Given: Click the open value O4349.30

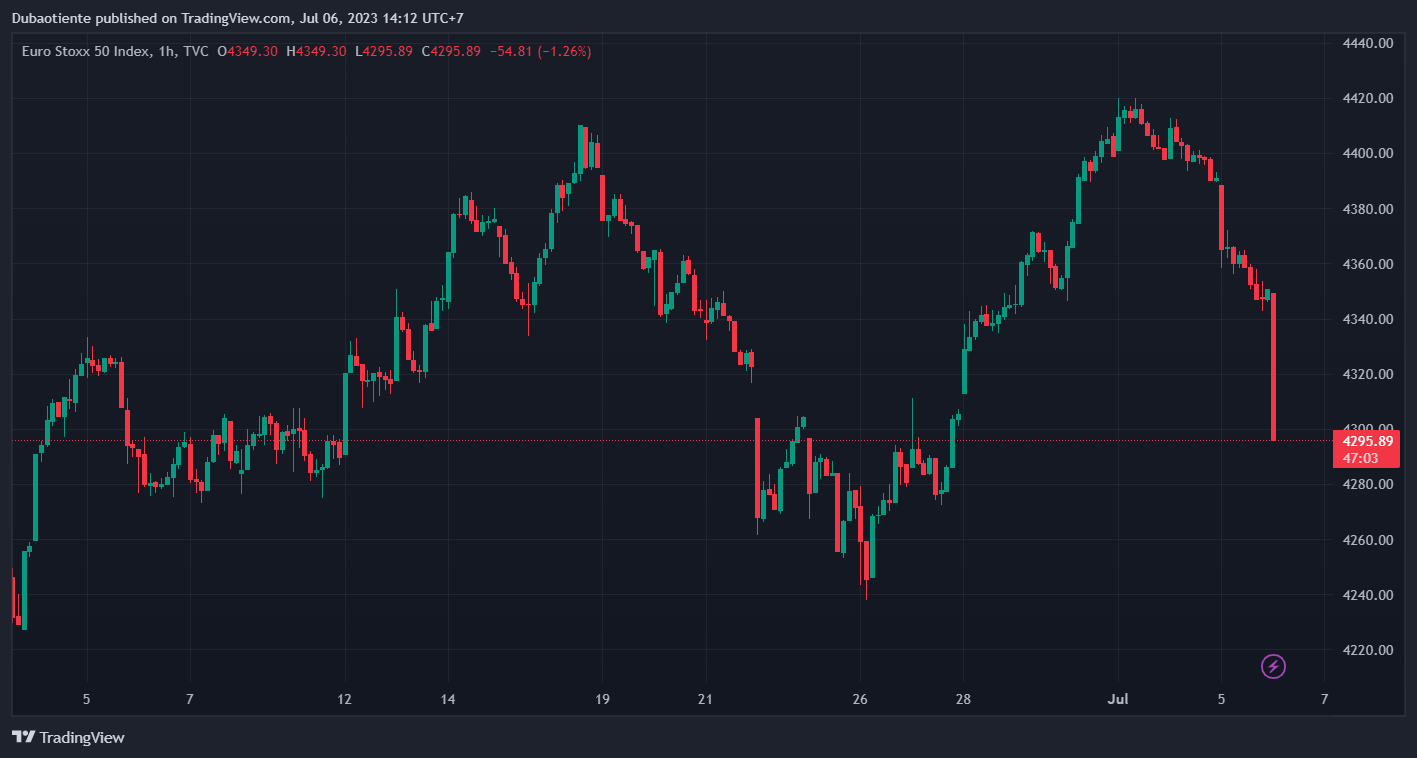Looking at the screenshot, I should point(249,51).
